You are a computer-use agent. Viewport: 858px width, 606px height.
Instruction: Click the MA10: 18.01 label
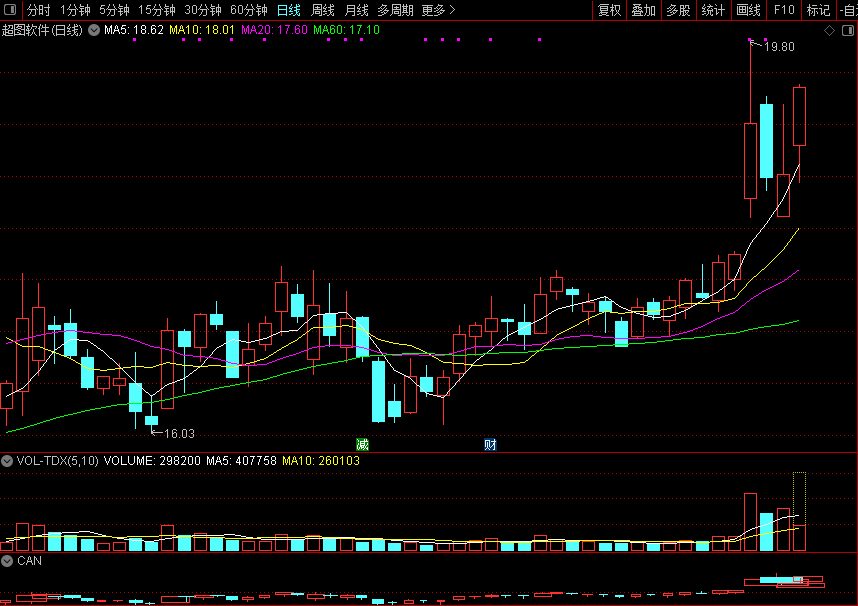(x=202, y=30)
